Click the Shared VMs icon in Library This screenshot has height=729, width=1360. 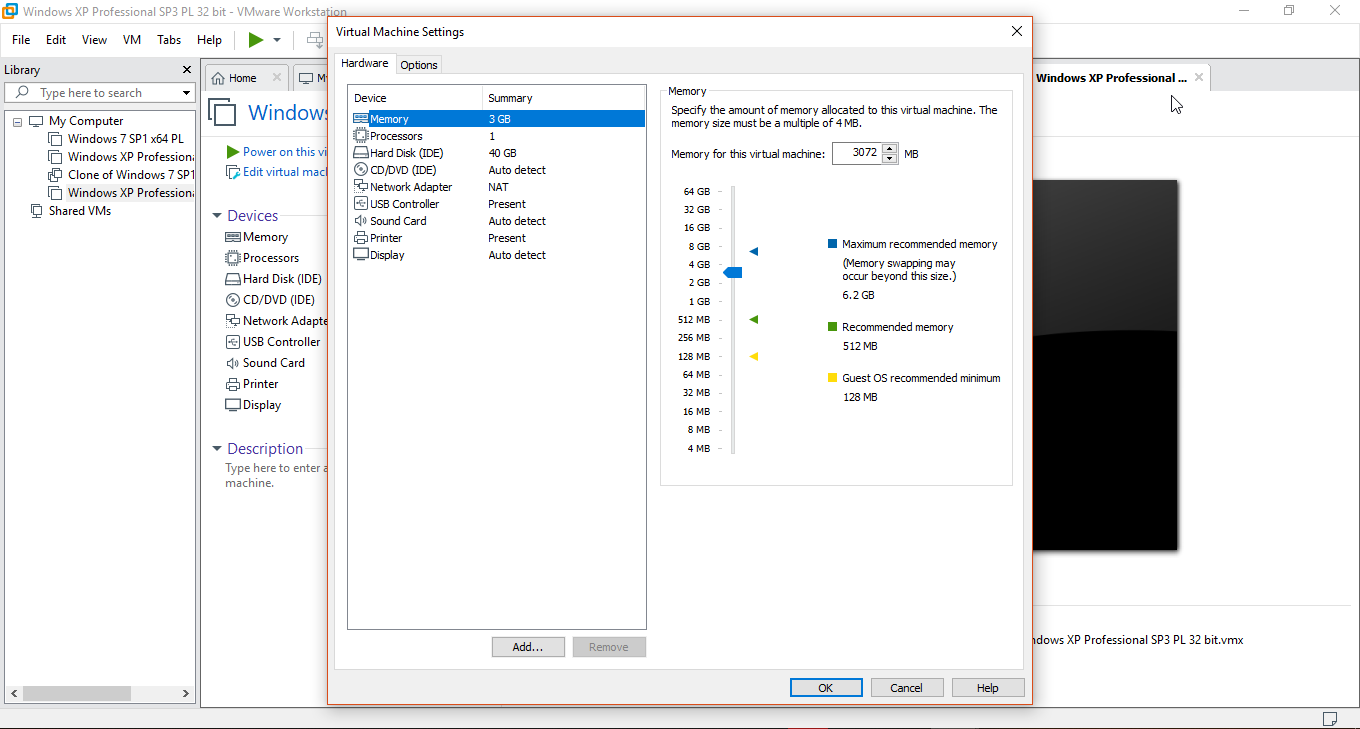coord(37,211)
